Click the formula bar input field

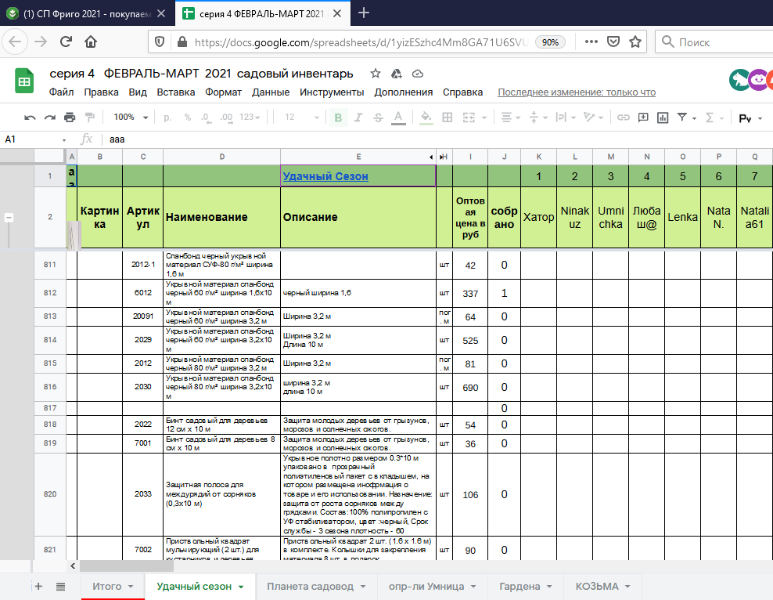(x=400, y=139)
